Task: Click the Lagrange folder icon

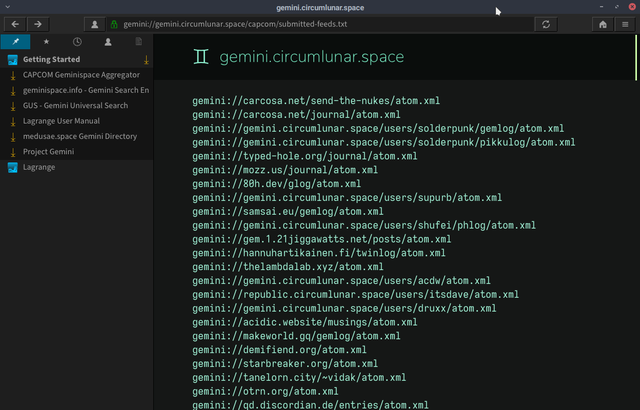Action: pos(13,167)
